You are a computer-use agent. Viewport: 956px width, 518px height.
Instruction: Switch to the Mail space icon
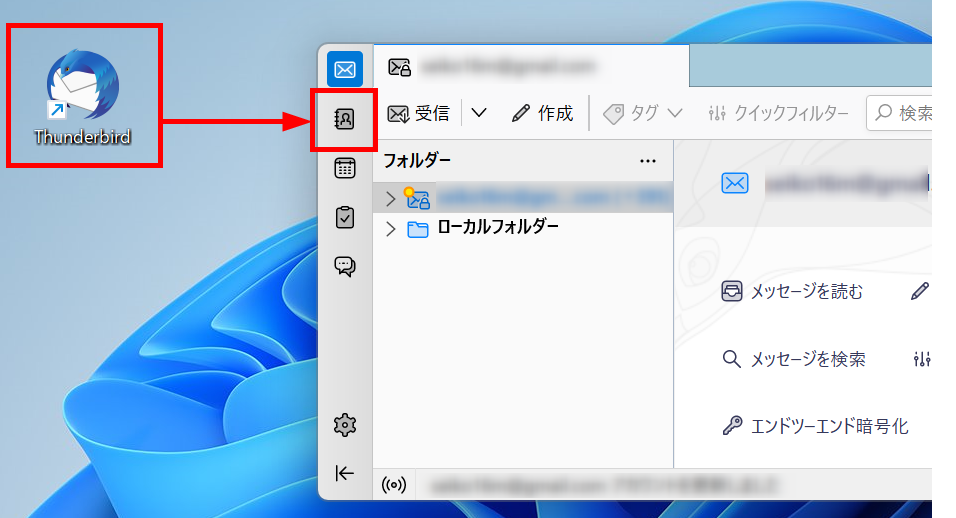tap(345, 70)
